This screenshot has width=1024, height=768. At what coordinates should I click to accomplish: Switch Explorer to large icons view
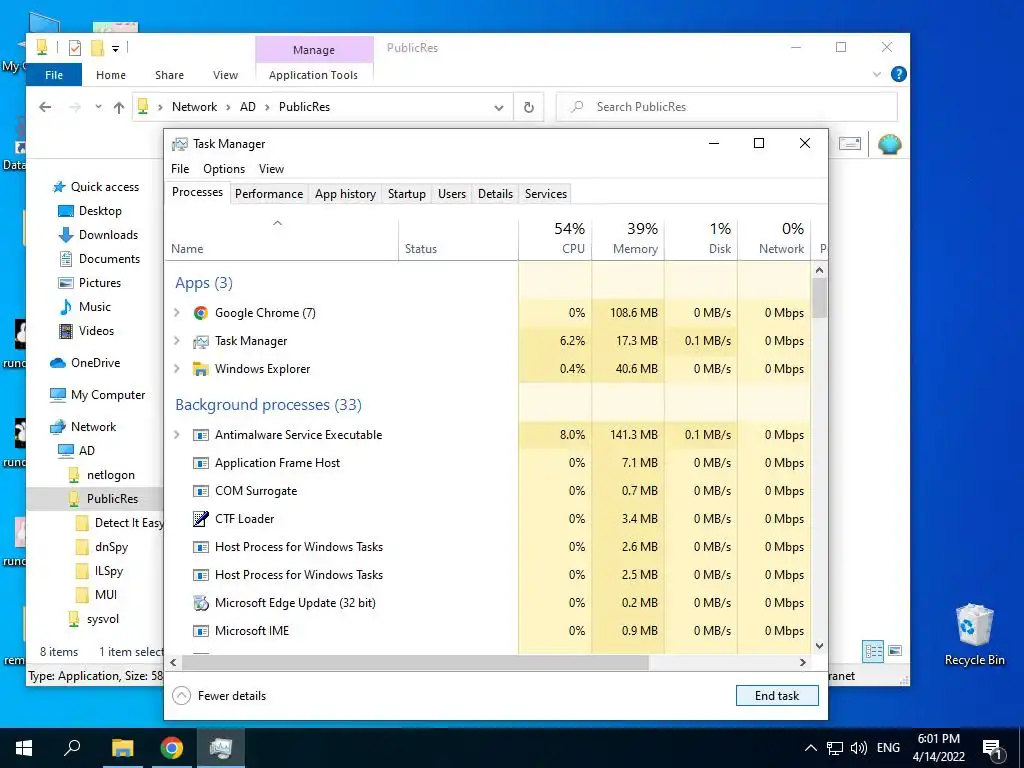coord(895,650)
